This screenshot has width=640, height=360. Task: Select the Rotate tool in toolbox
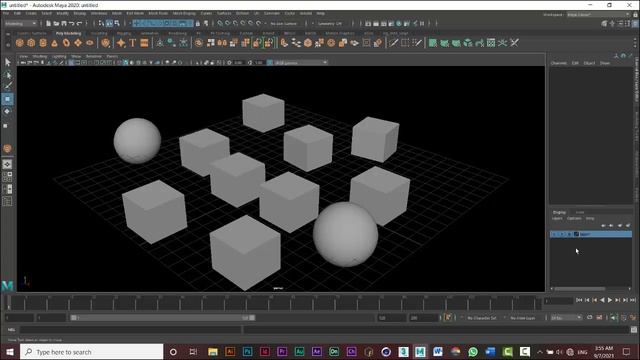tap(7, 111)
